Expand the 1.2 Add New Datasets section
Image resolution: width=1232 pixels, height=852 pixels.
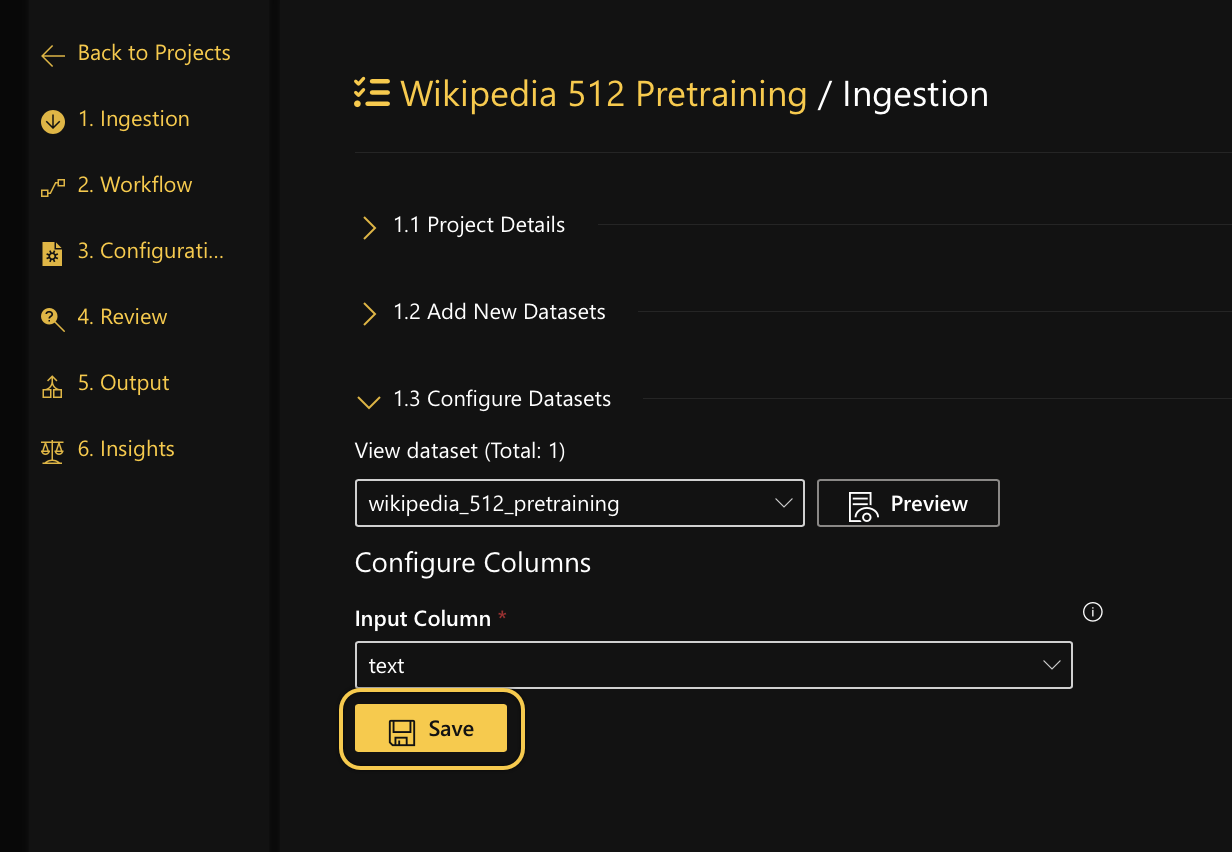click(369, 314)
